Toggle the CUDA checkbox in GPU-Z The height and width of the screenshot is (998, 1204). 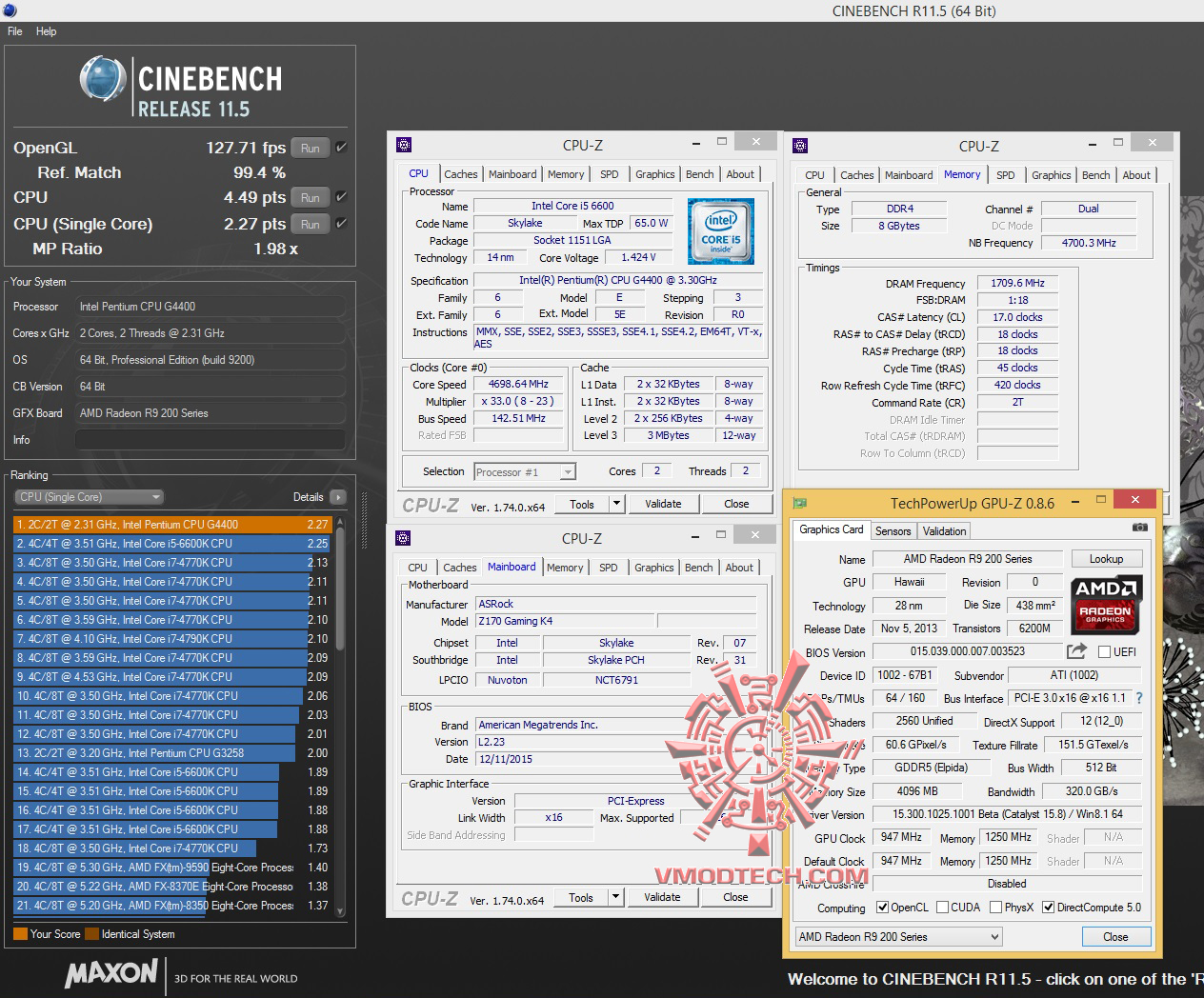pyautogui.click(x=942, y=908)
